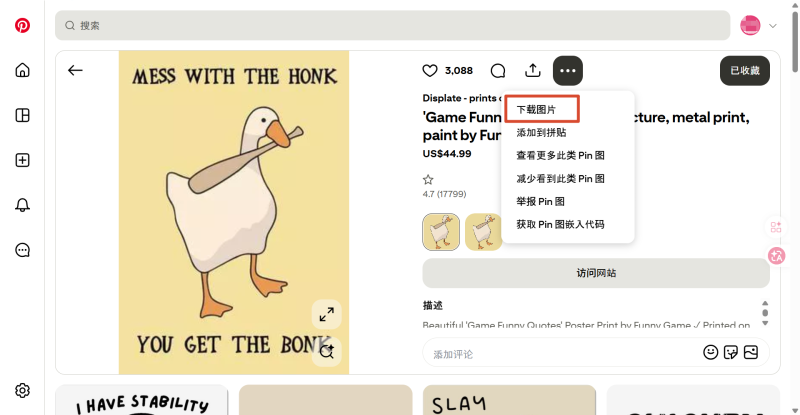
Task: Click the 访问网站 button
Action: click(x=596, y=273)
